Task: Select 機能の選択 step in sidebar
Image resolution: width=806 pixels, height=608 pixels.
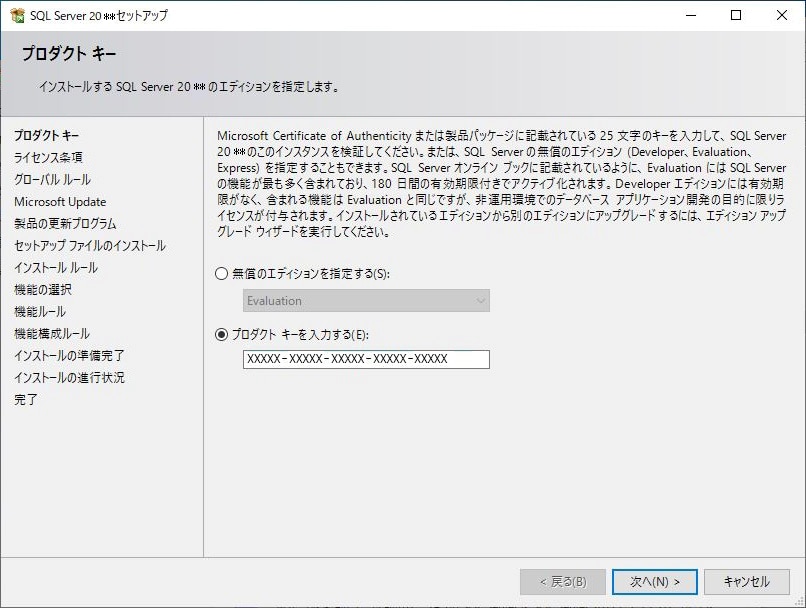Action: coord(43,290)
